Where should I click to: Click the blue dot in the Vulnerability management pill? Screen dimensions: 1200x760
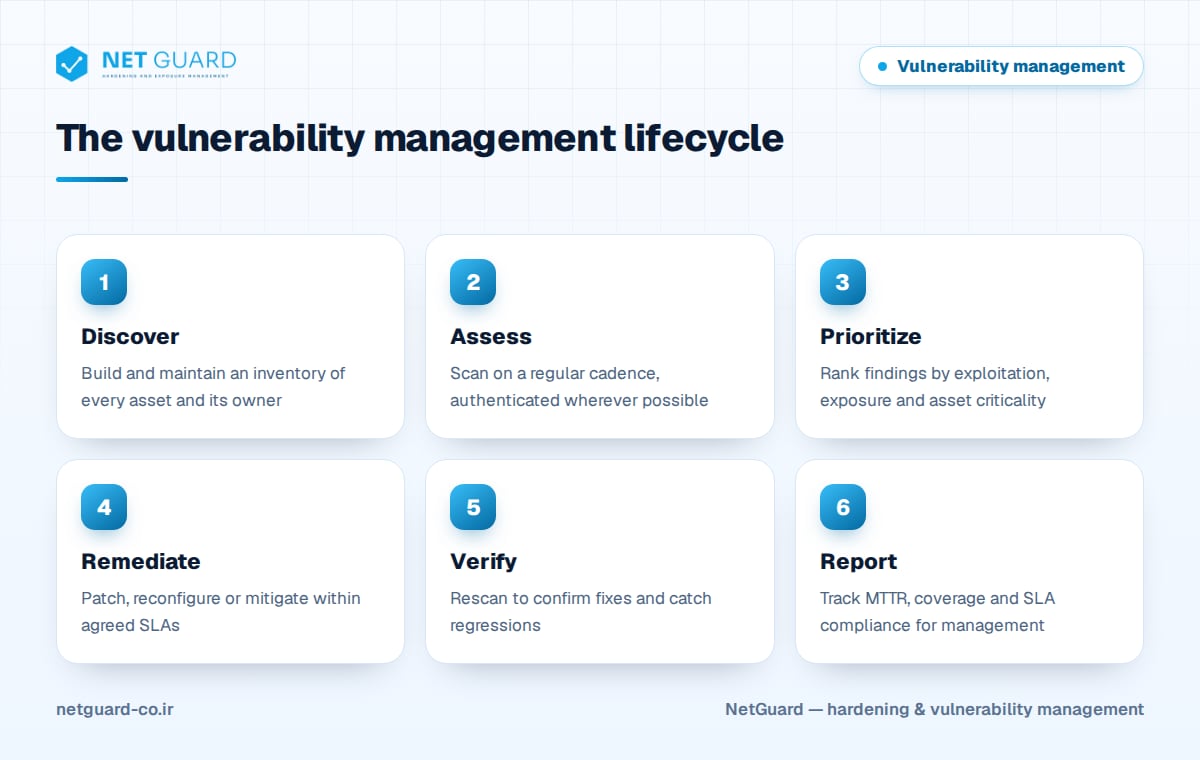(882, 66)
